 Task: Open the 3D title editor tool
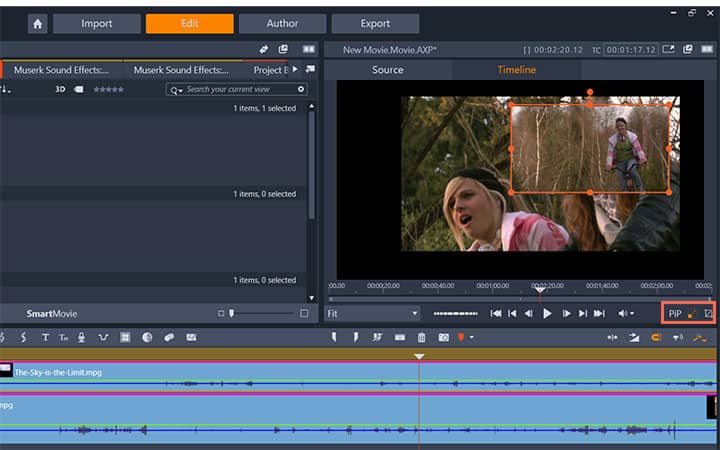pos(63,338)
